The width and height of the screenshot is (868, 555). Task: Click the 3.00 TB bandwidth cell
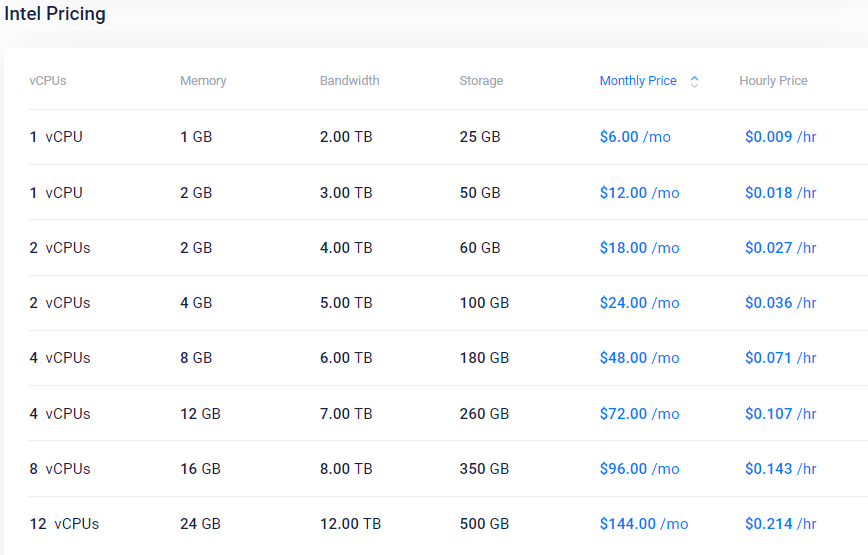[346, 193]
